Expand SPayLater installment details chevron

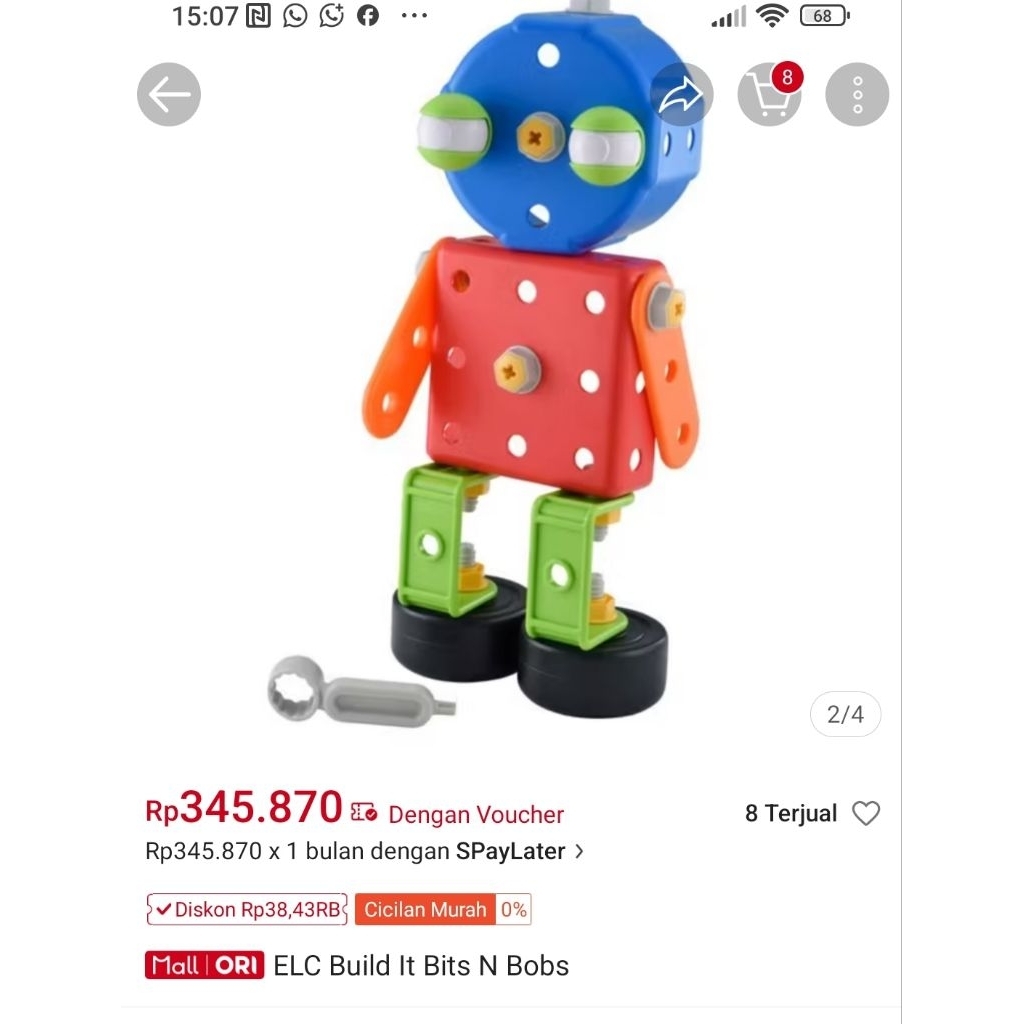579,851
